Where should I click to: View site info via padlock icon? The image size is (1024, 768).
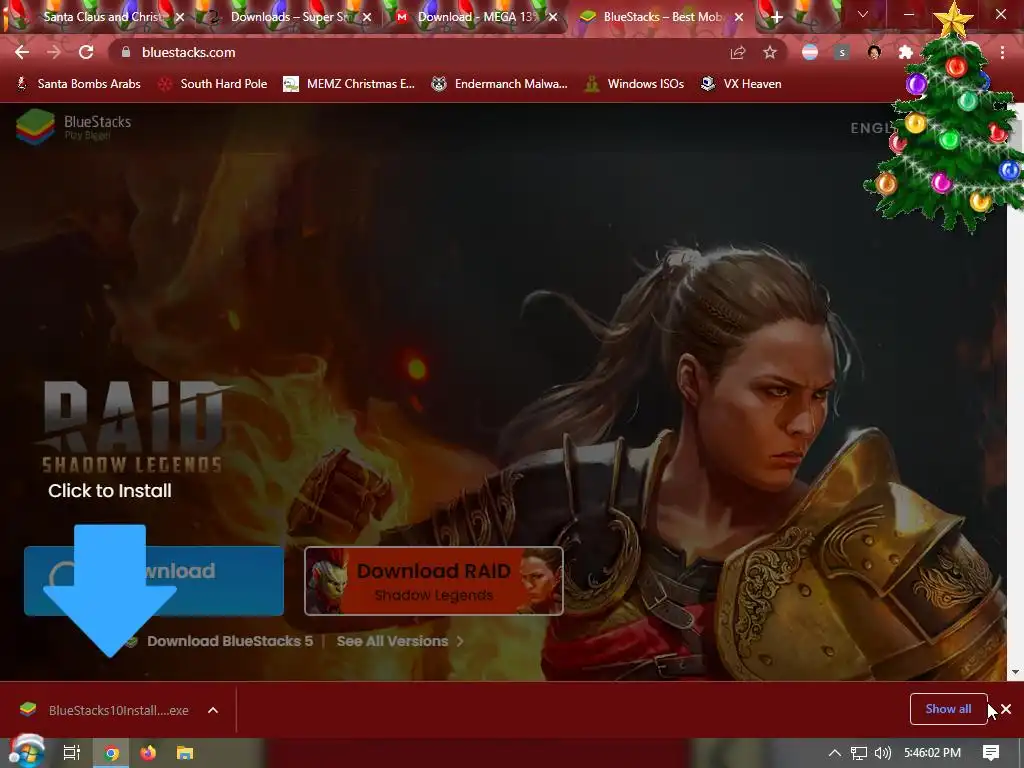click(126, 52)
